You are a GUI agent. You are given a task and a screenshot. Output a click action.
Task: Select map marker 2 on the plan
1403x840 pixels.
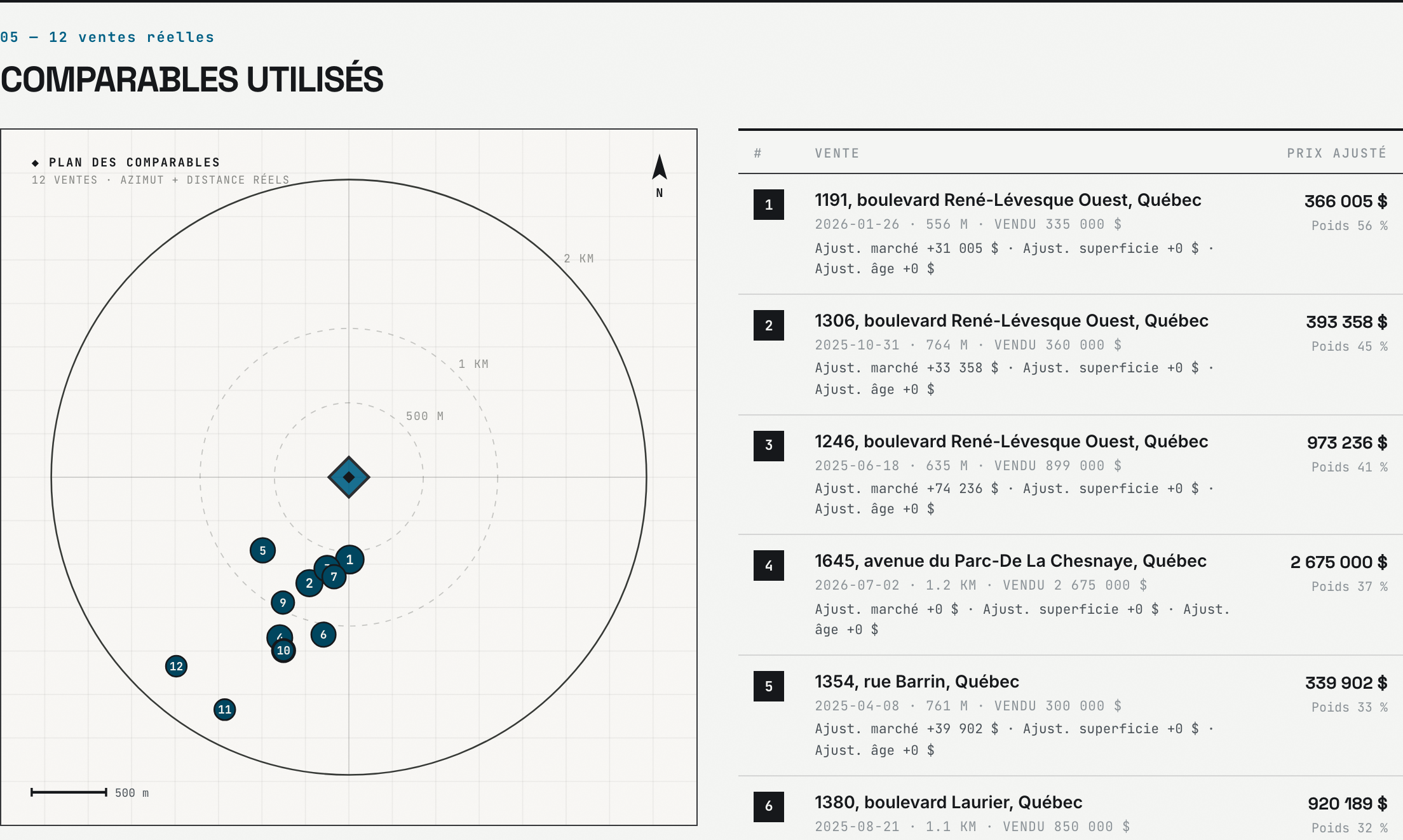[309, 583]
